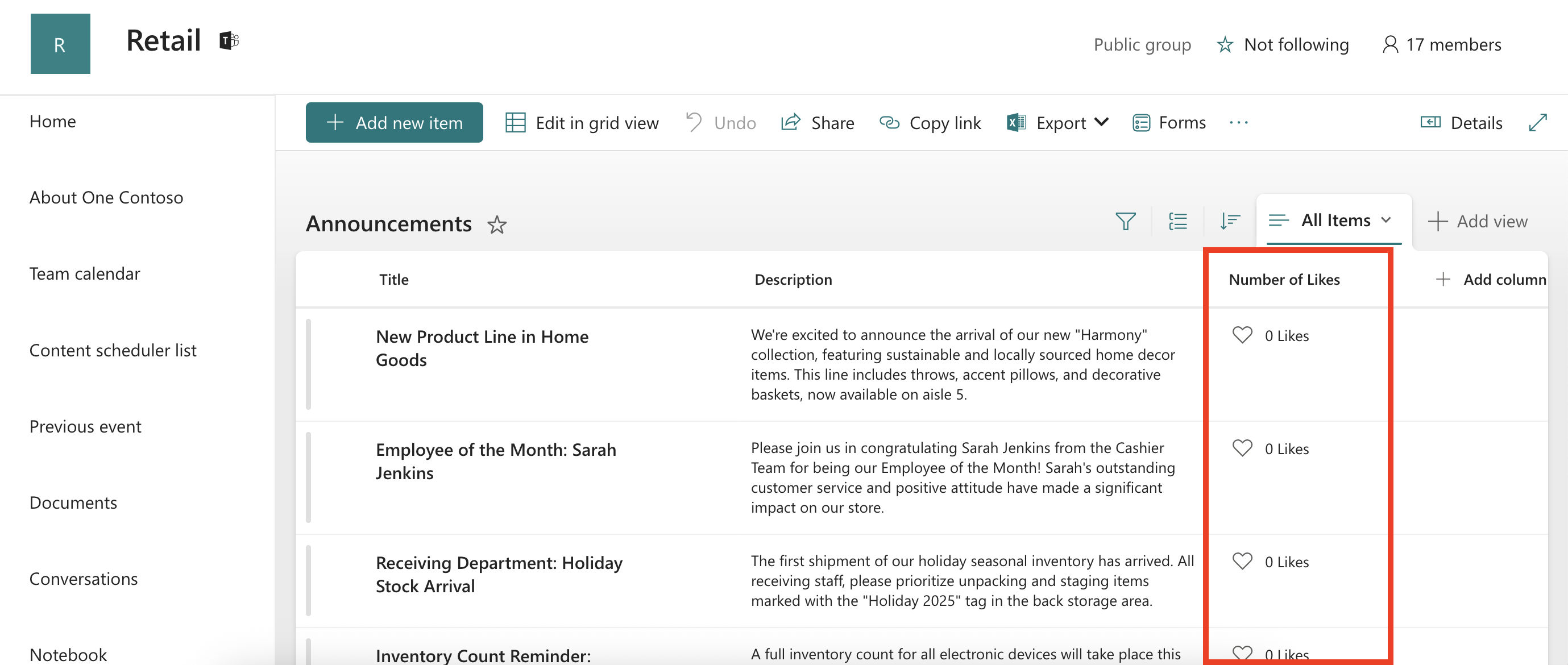This screenshot has width=1568, height=665.
Task: Open the Number of Likes column menu
Action: [x=1284, y=279]
